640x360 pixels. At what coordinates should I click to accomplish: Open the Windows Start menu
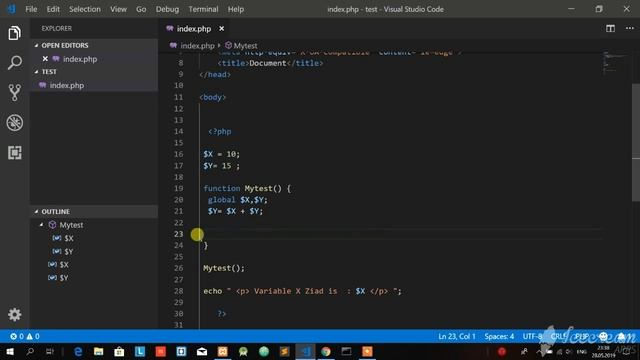point(10,351)
